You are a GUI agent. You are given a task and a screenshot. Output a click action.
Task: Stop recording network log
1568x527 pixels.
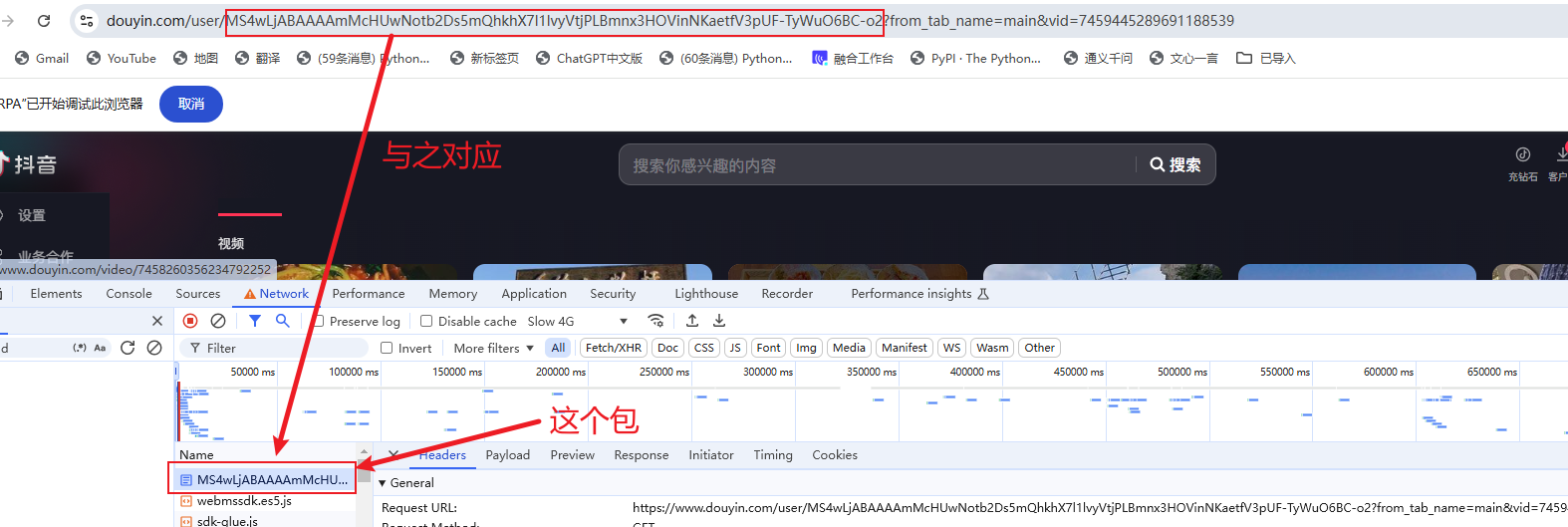tap(190, 321)
